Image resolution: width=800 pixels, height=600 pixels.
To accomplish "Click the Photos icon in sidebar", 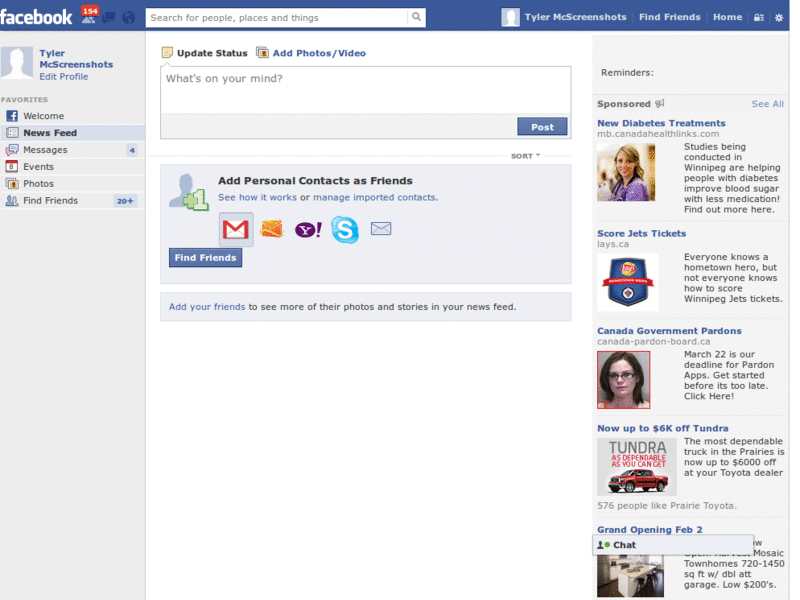I will [x=12, y=183].
